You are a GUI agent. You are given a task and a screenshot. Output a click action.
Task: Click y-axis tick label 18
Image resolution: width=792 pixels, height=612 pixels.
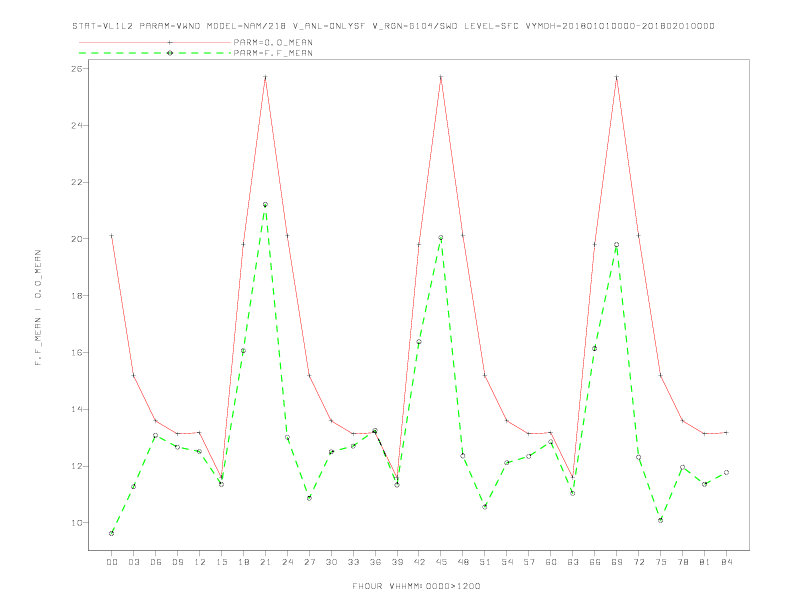[77, 296]
